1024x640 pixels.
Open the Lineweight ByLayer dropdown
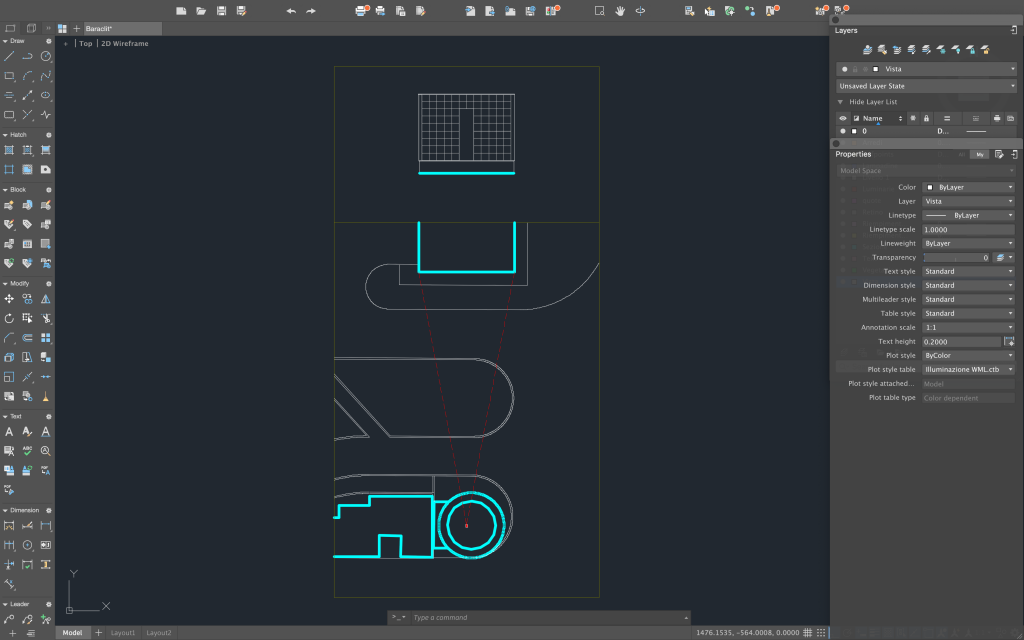pos(968,244)
